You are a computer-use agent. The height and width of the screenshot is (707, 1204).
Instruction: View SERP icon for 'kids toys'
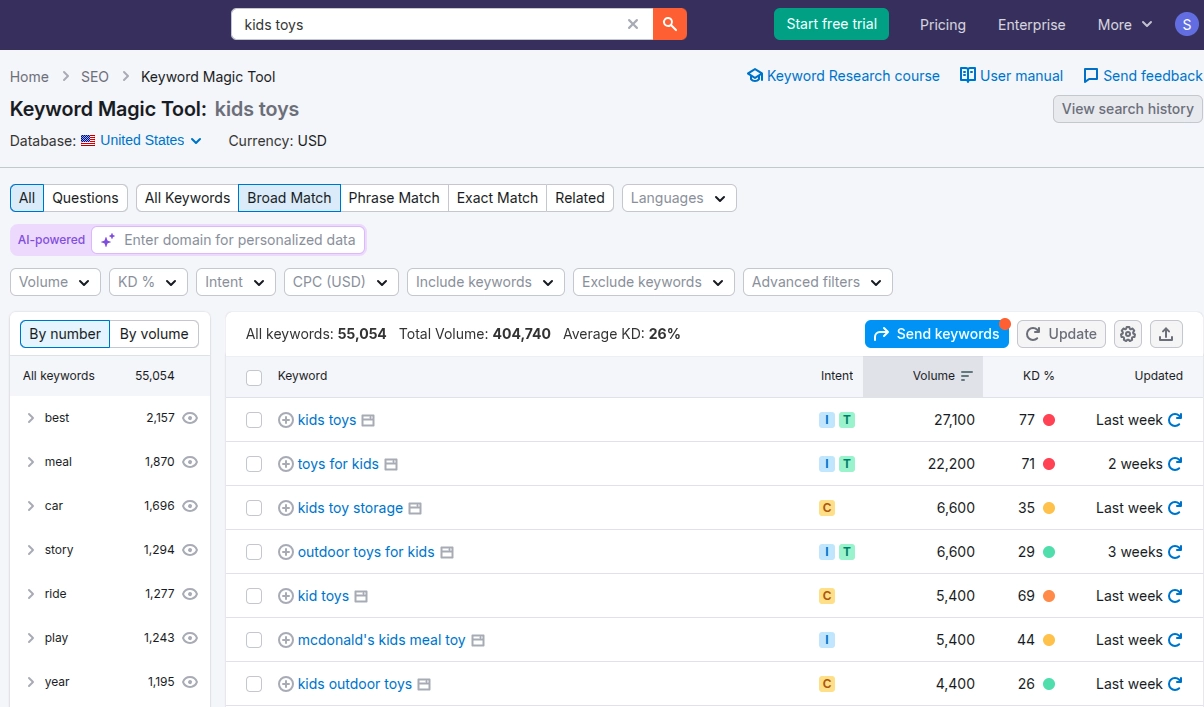(368, 421)
